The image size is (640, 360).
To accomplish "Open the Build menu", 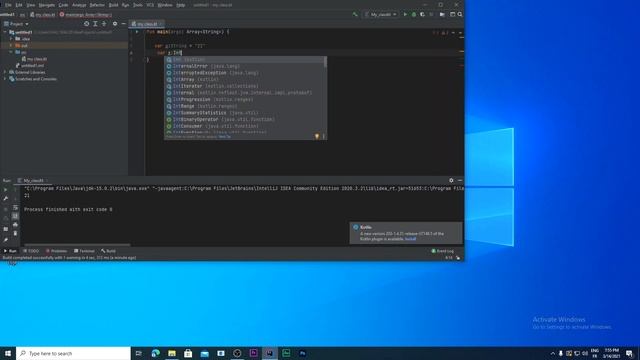I will coord(113,5).
